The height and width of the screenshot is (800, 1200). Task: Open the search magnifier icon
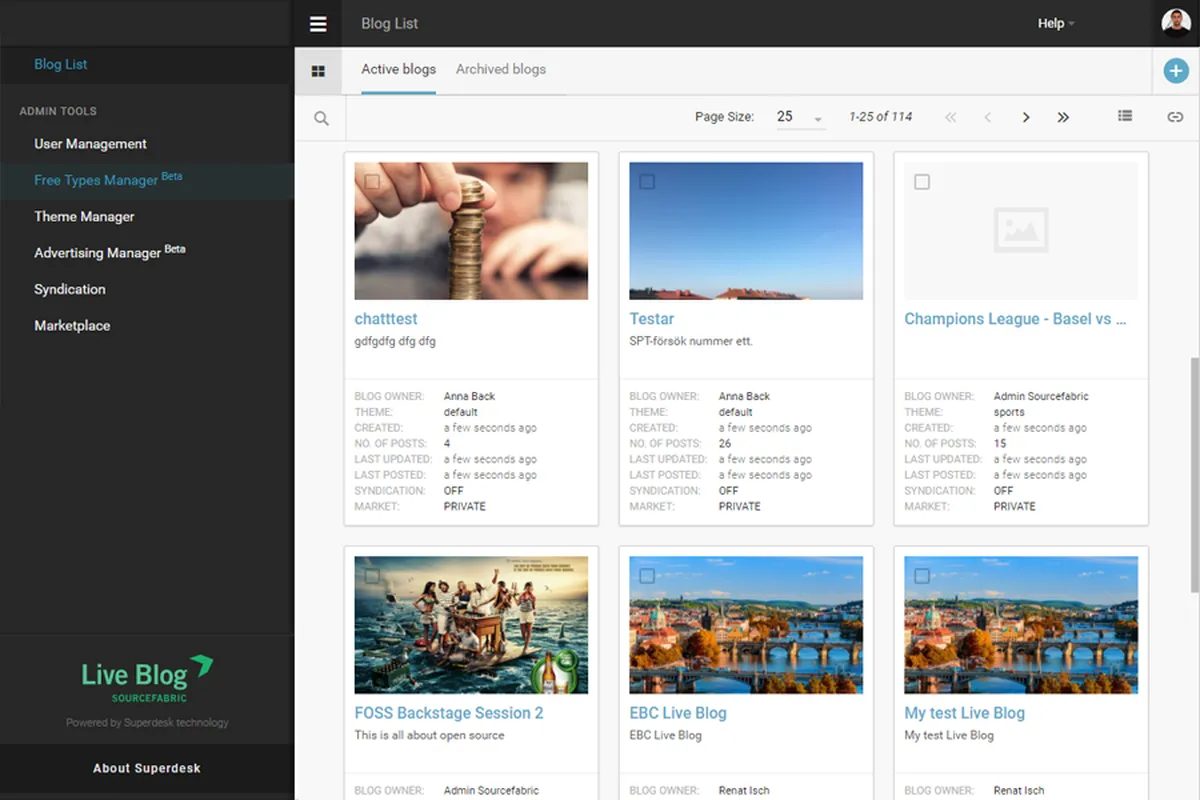click(321, 118)
